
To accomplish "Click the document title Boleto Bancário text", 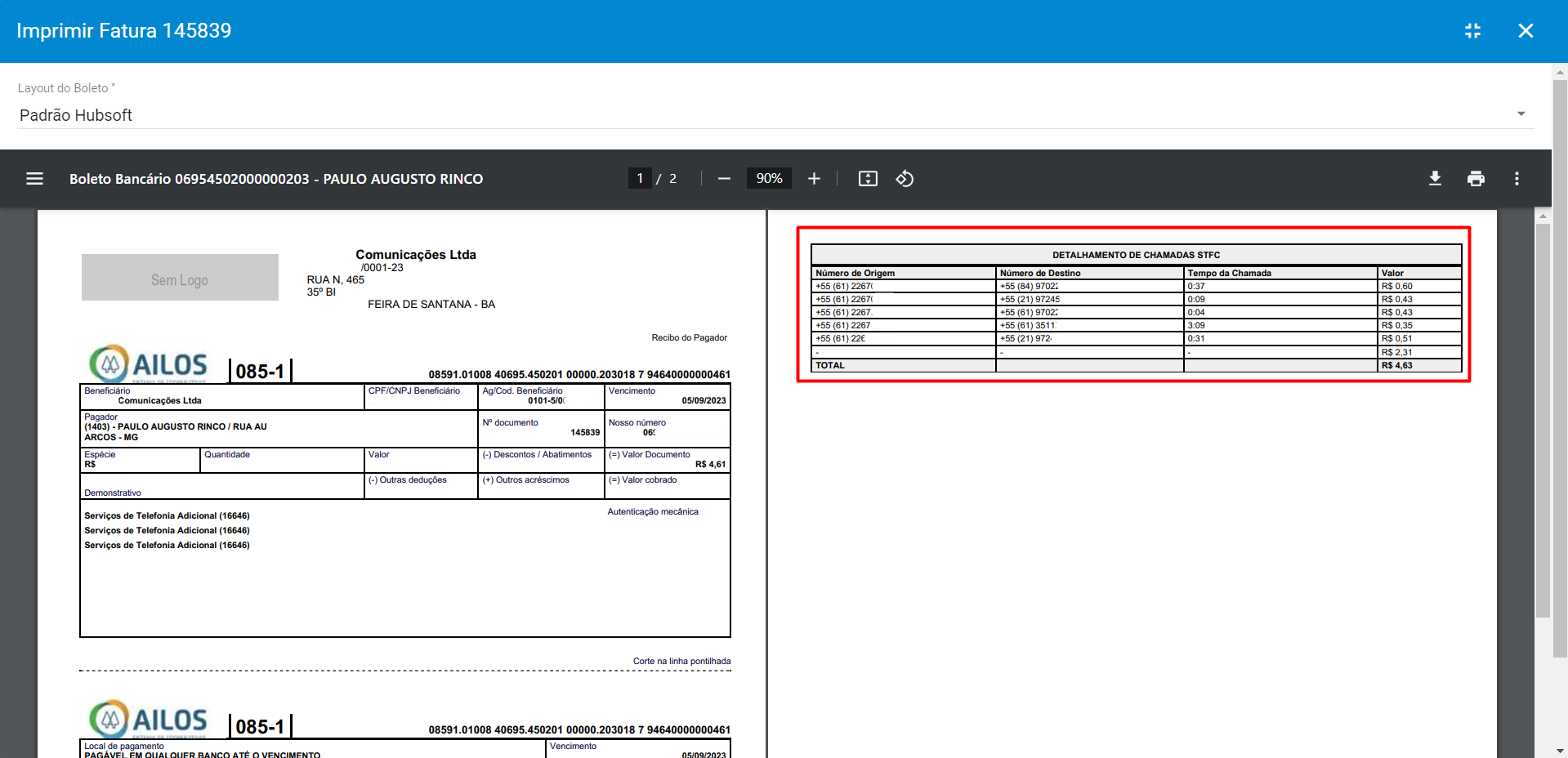I will (276, 178).
